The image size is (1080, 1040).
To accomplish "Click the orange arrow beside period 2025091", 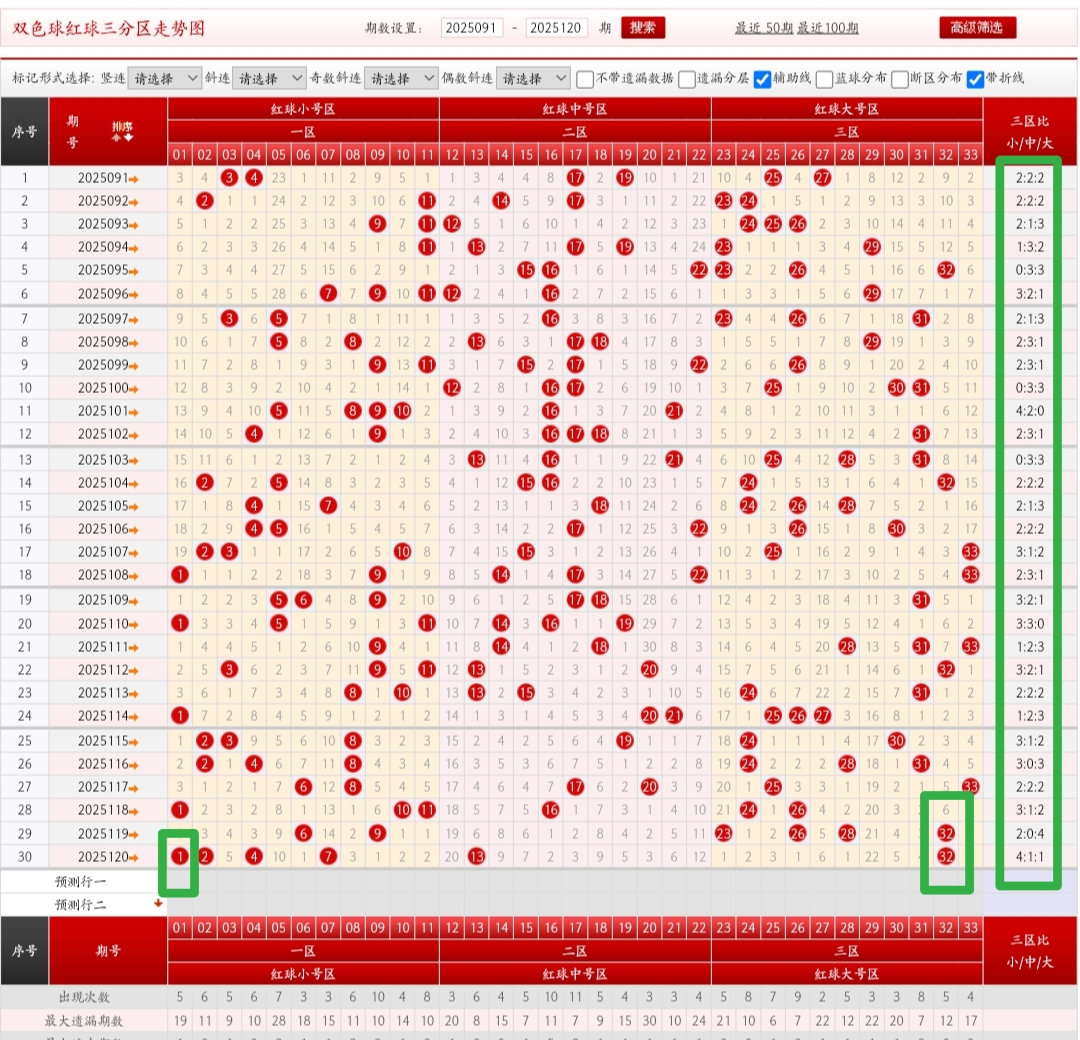I will coord(134,179).
